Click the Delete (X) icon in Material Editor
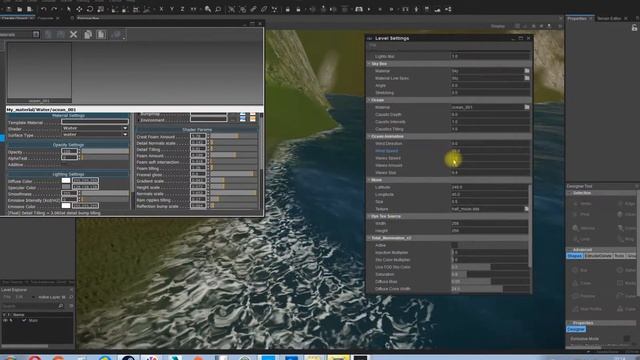Viewport: 640px width, 360px height. [73, 35]
